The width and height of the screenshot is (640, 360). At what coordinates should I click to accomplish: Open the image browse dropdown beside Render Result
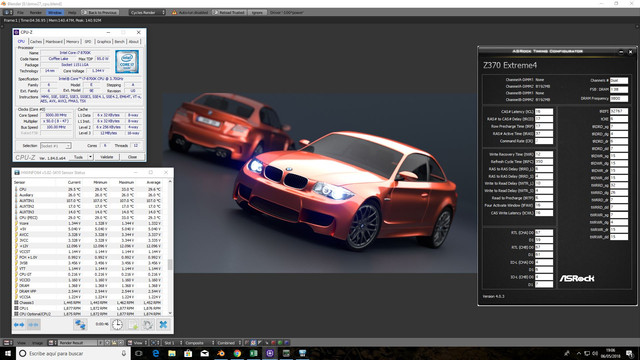[x=52, y=343]
